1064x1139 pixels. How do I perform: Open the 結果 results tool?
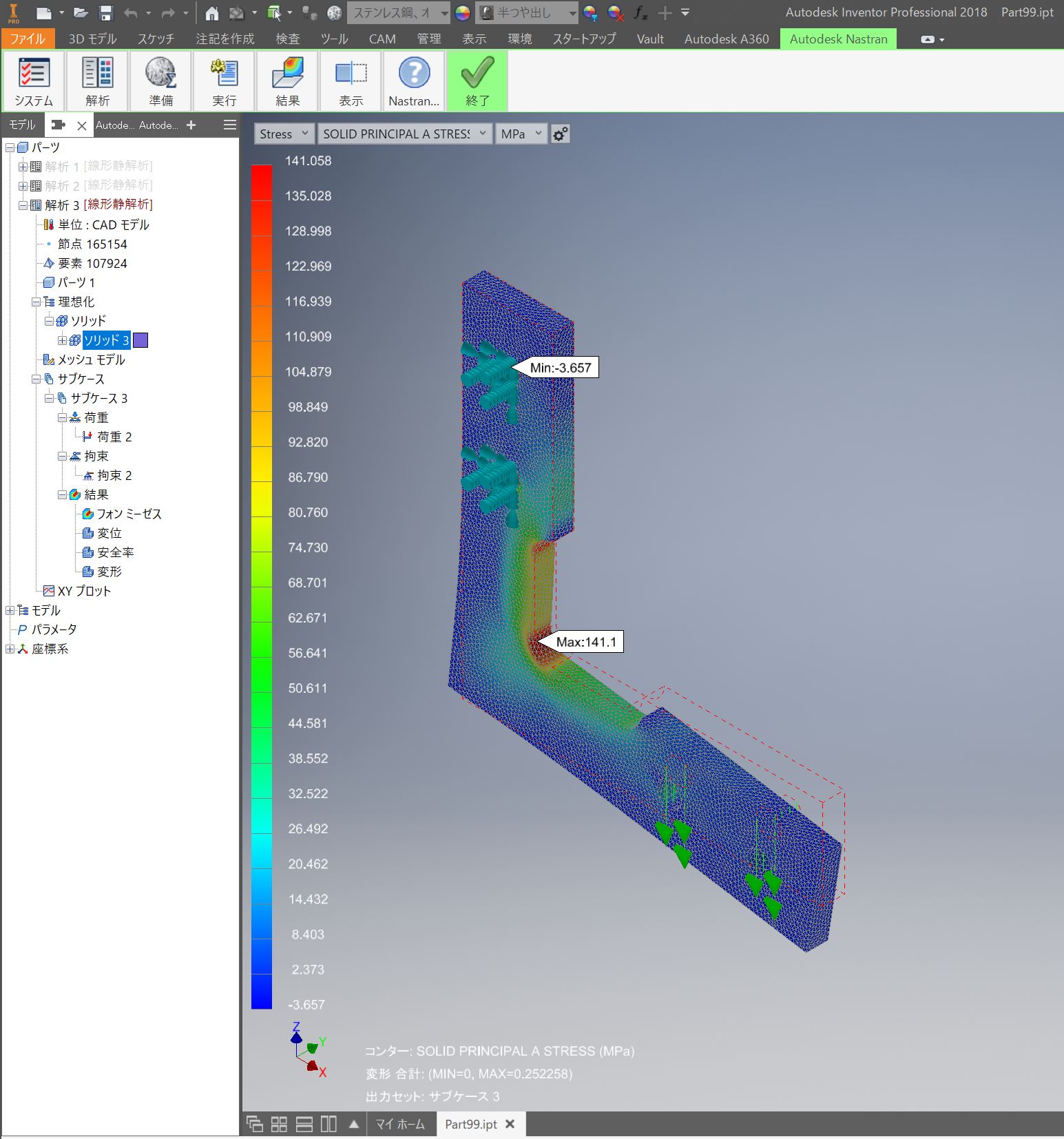287,81
